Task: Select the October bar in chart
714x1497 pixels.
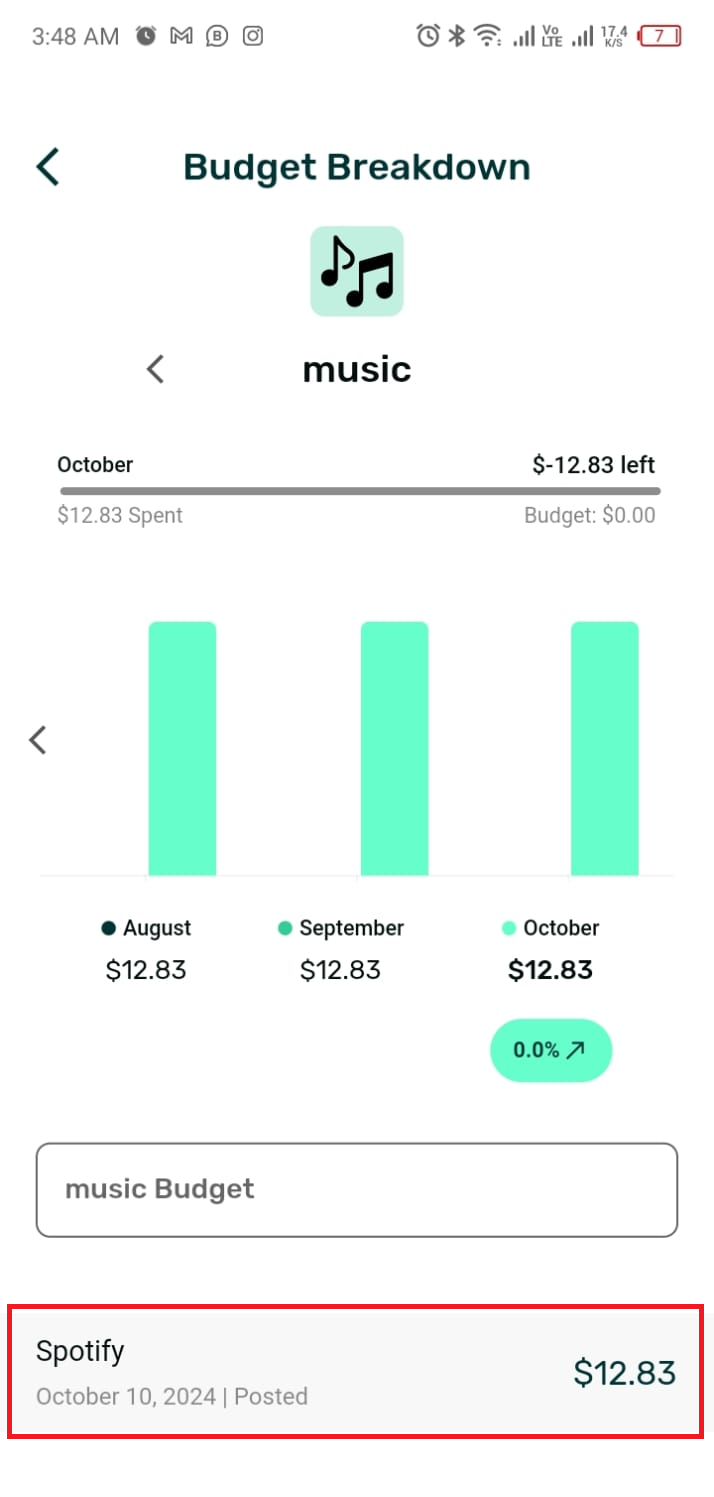Action: [x=604, y=748]
